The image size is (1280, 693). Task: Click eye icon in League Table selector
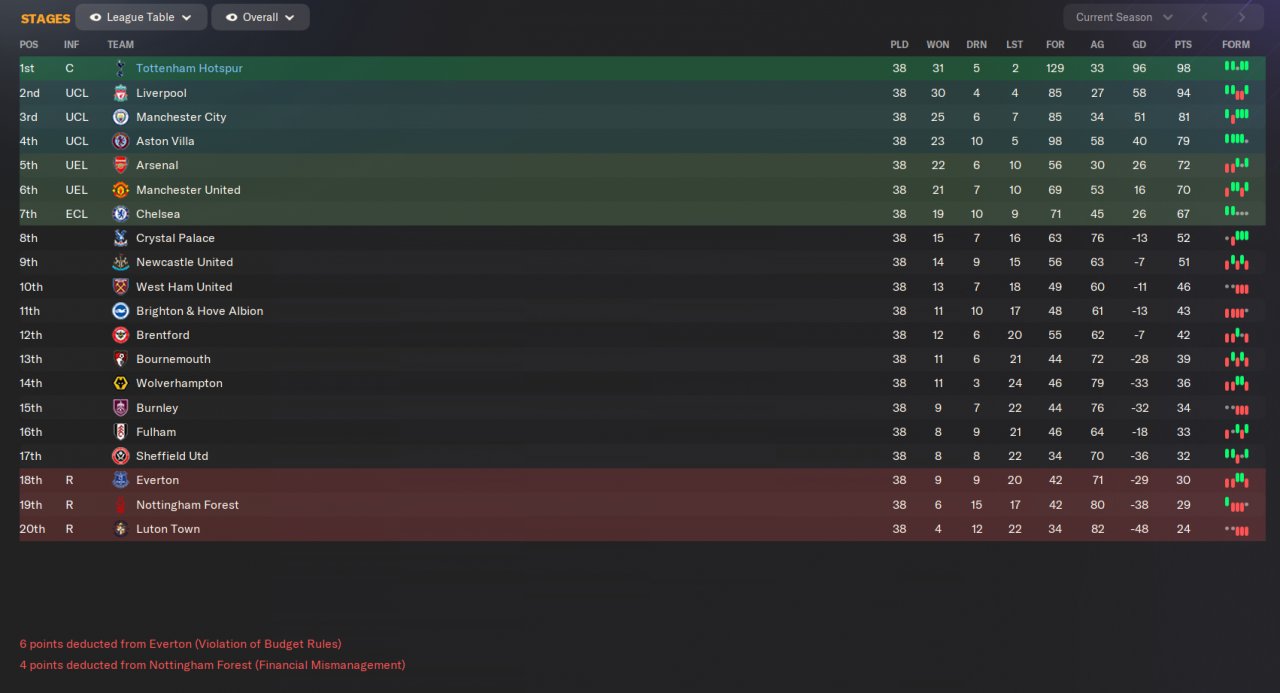click(95, 17)
